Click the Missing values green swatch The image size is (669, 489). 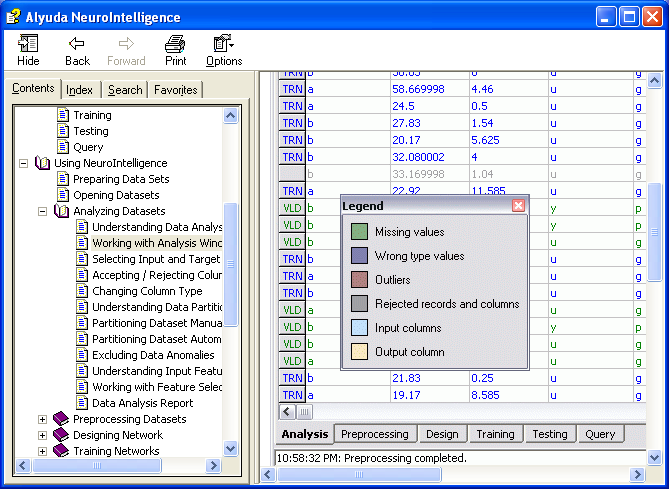click(x=359, y=232)
